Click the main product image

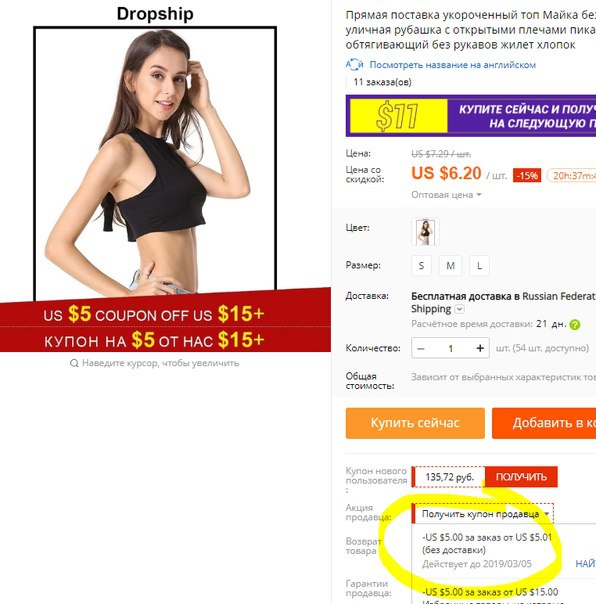point(155,162)
